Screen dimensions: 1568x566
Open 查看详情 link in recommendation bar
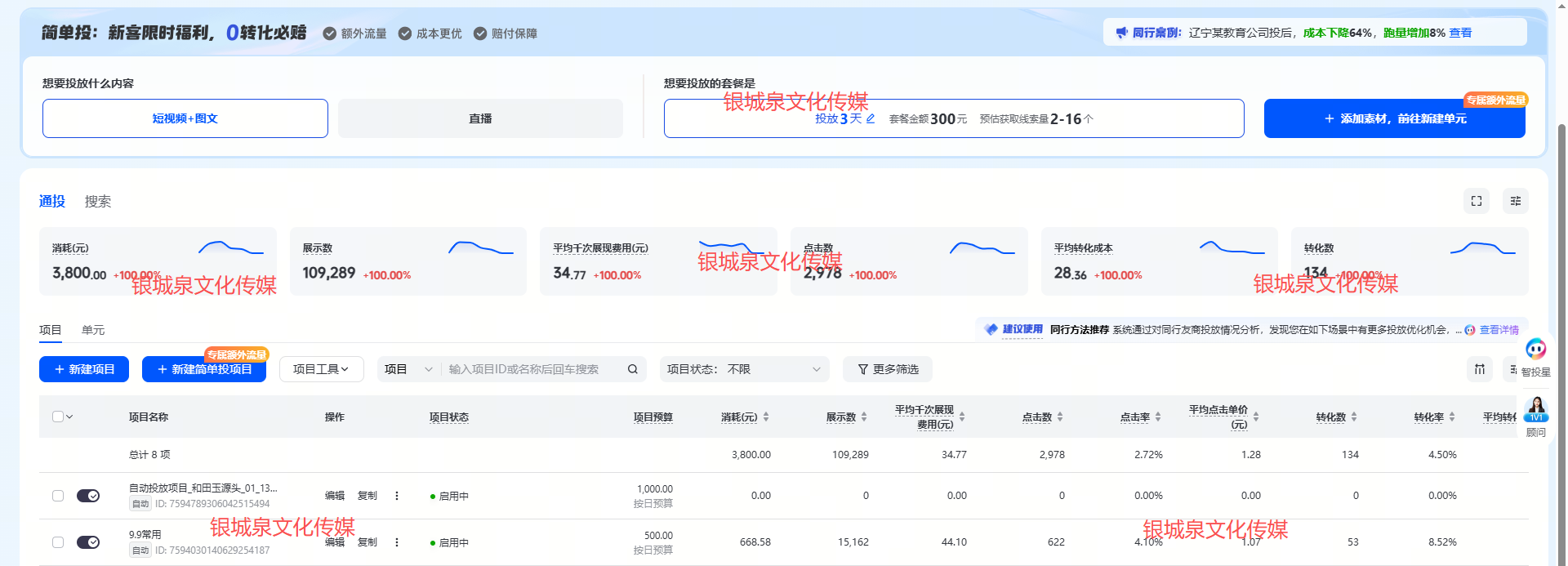point(1499,330)
